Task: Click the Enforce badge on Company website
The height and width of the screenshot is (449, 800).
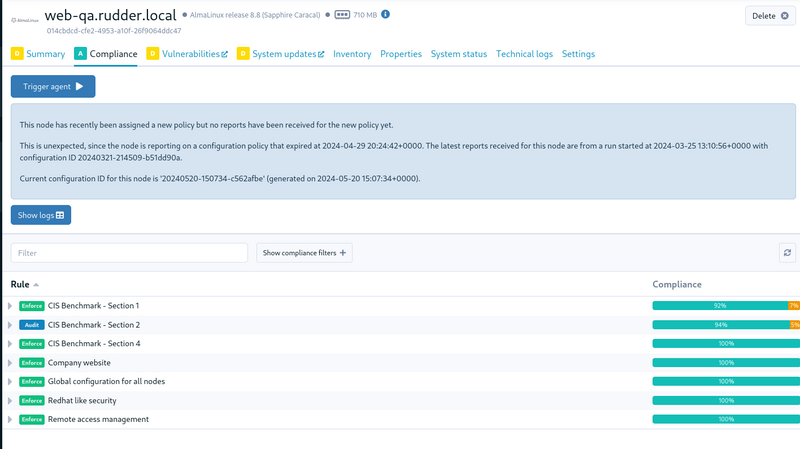Action: [32, 363]
